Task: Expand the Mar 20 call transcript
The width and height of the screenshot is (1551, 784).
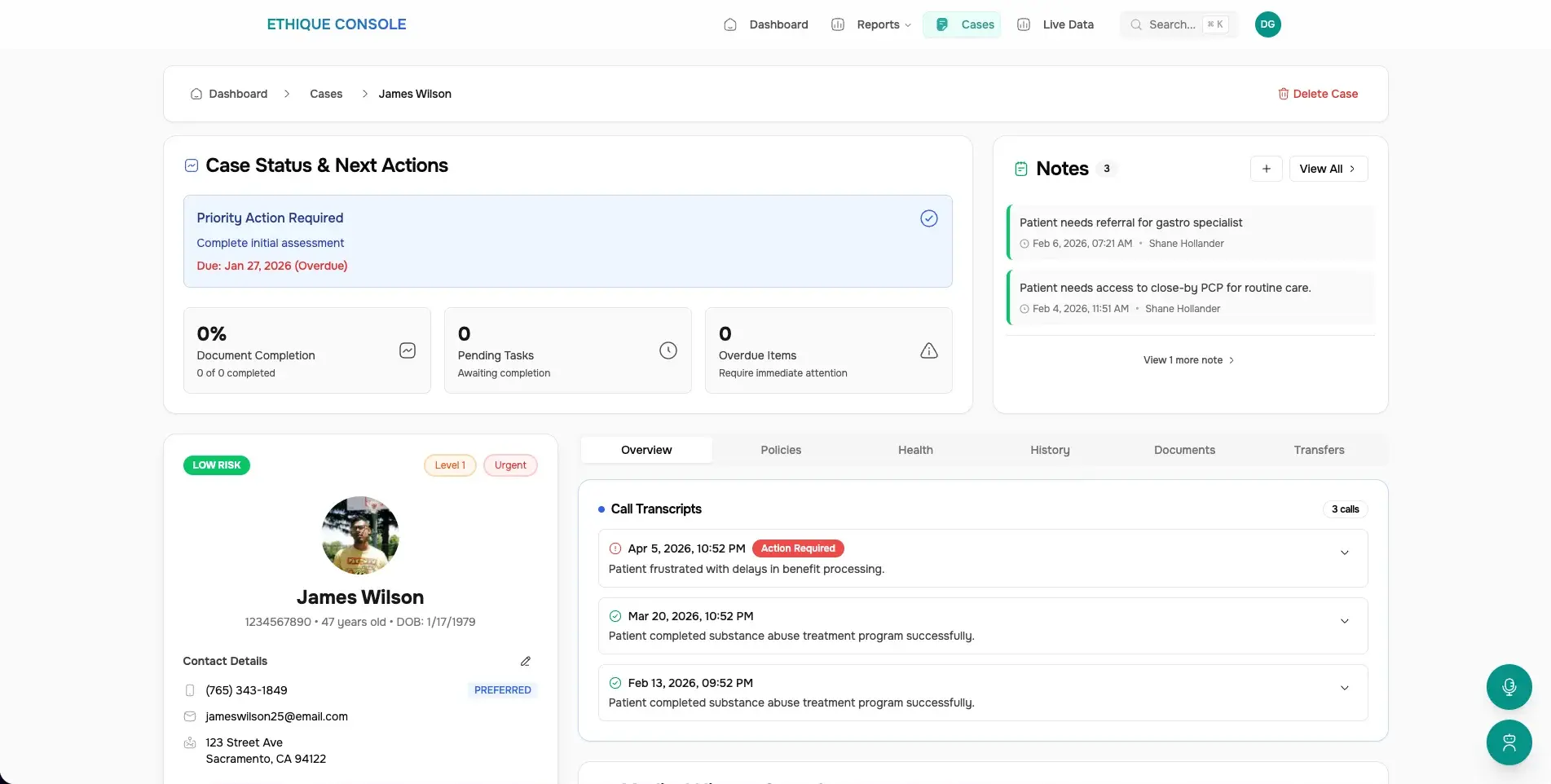Action: (1344, 620)
